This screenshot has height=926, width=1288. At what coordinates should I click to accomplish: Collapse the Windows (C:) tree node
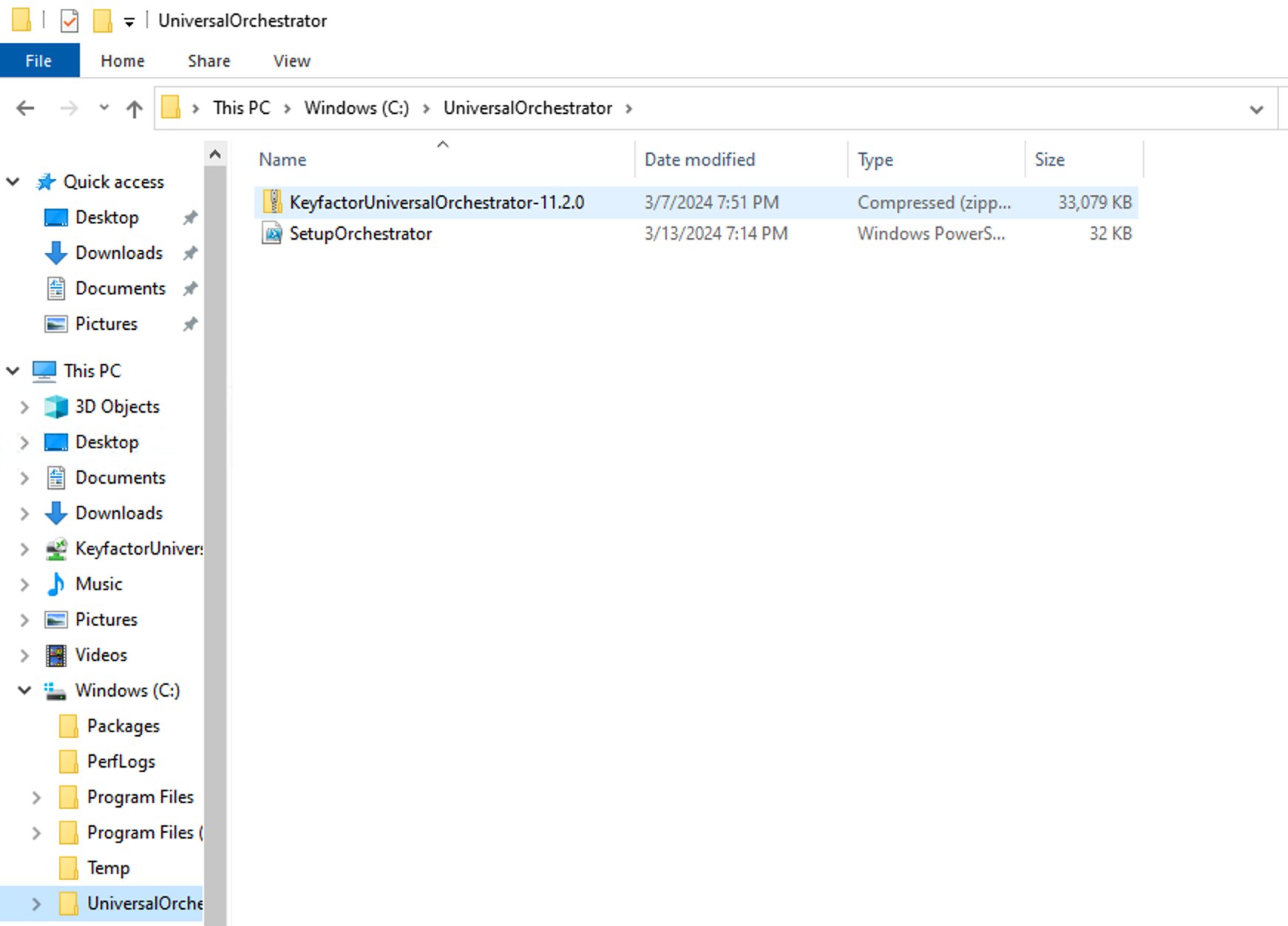pos(24,691)
